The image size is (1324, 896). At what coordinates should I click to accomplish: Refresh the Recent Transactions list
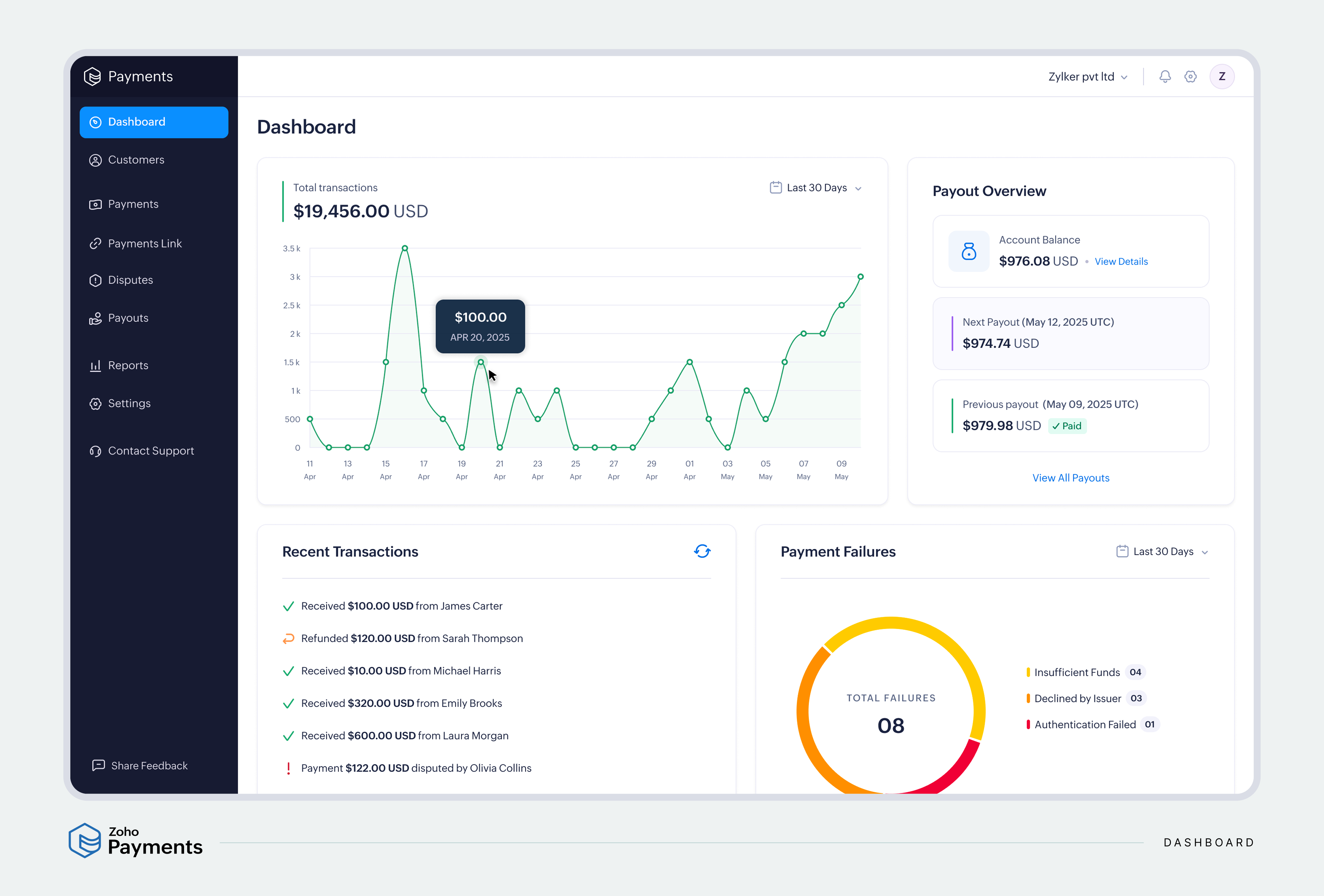[x=702, y=551]
